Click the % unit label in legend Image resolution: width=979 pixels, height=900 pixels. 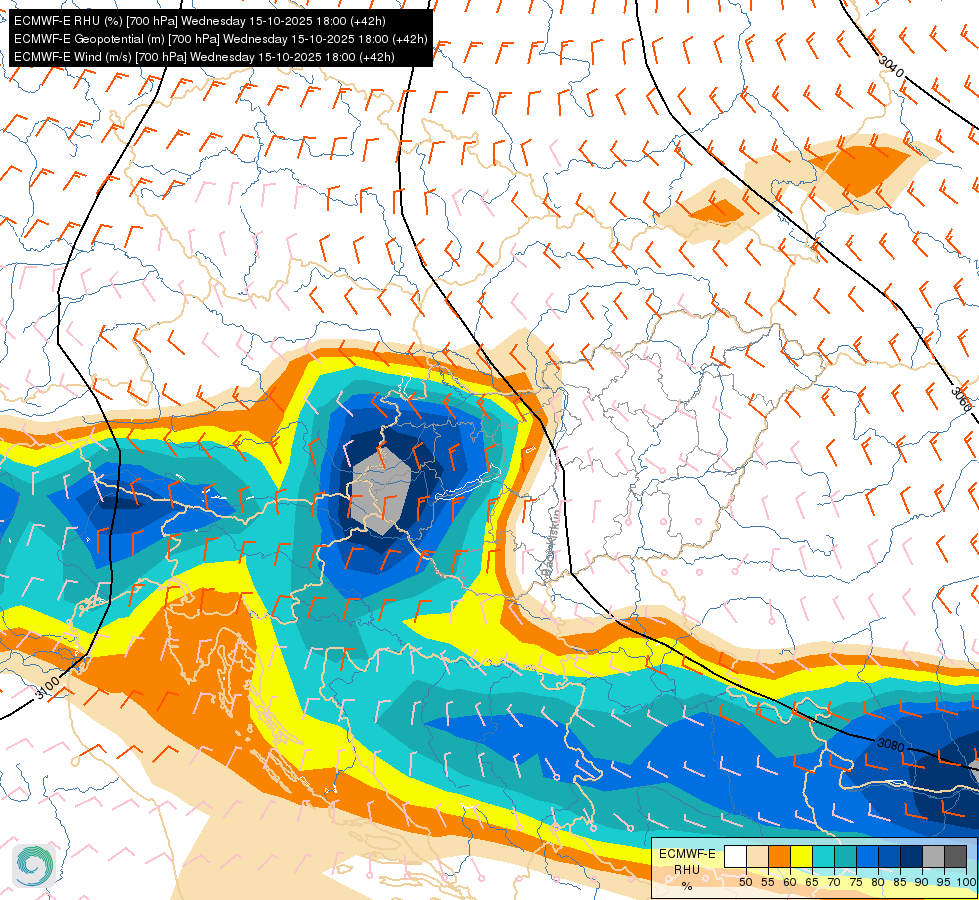pos(687,886)
